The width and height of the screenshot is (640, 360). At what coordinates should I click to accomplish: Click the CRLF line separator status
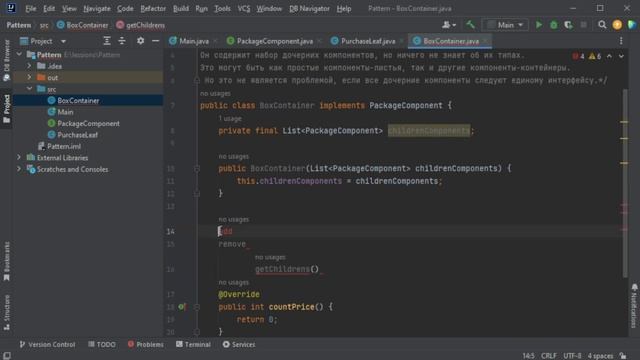coord(549,356)
